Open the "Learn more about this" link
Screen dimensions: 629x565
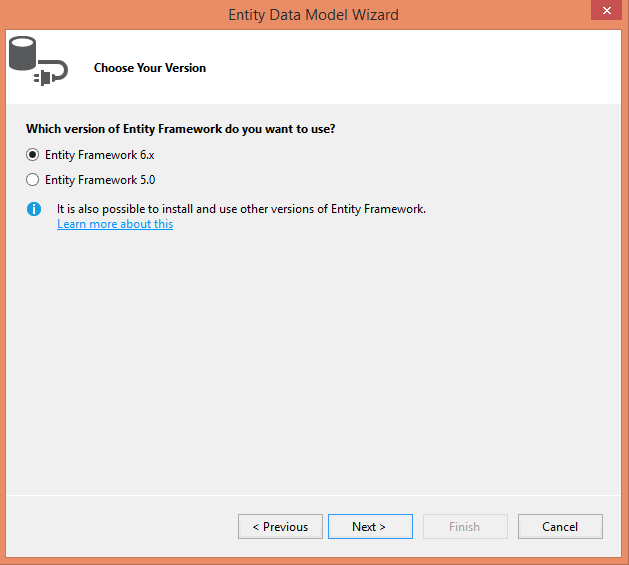[115, 224]
